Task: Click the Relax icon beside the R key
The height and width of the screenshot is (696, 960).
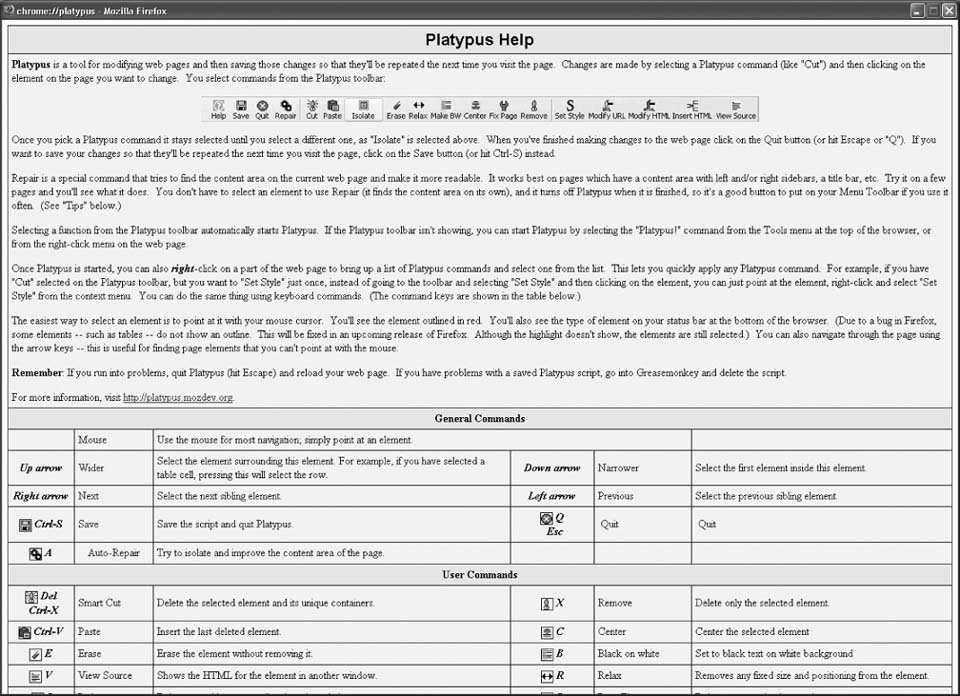Action: 547,676
